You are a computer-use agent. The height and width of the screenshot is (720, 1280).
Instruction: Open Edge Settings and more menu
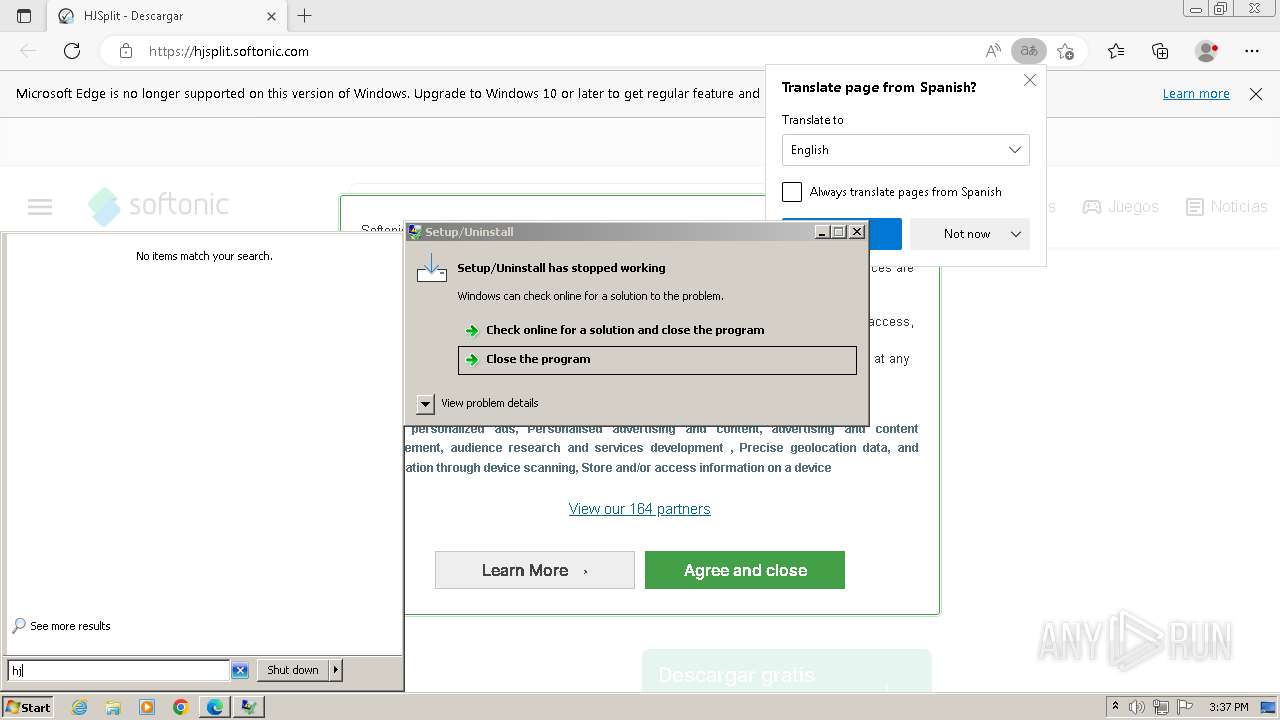pos(1252,51)
